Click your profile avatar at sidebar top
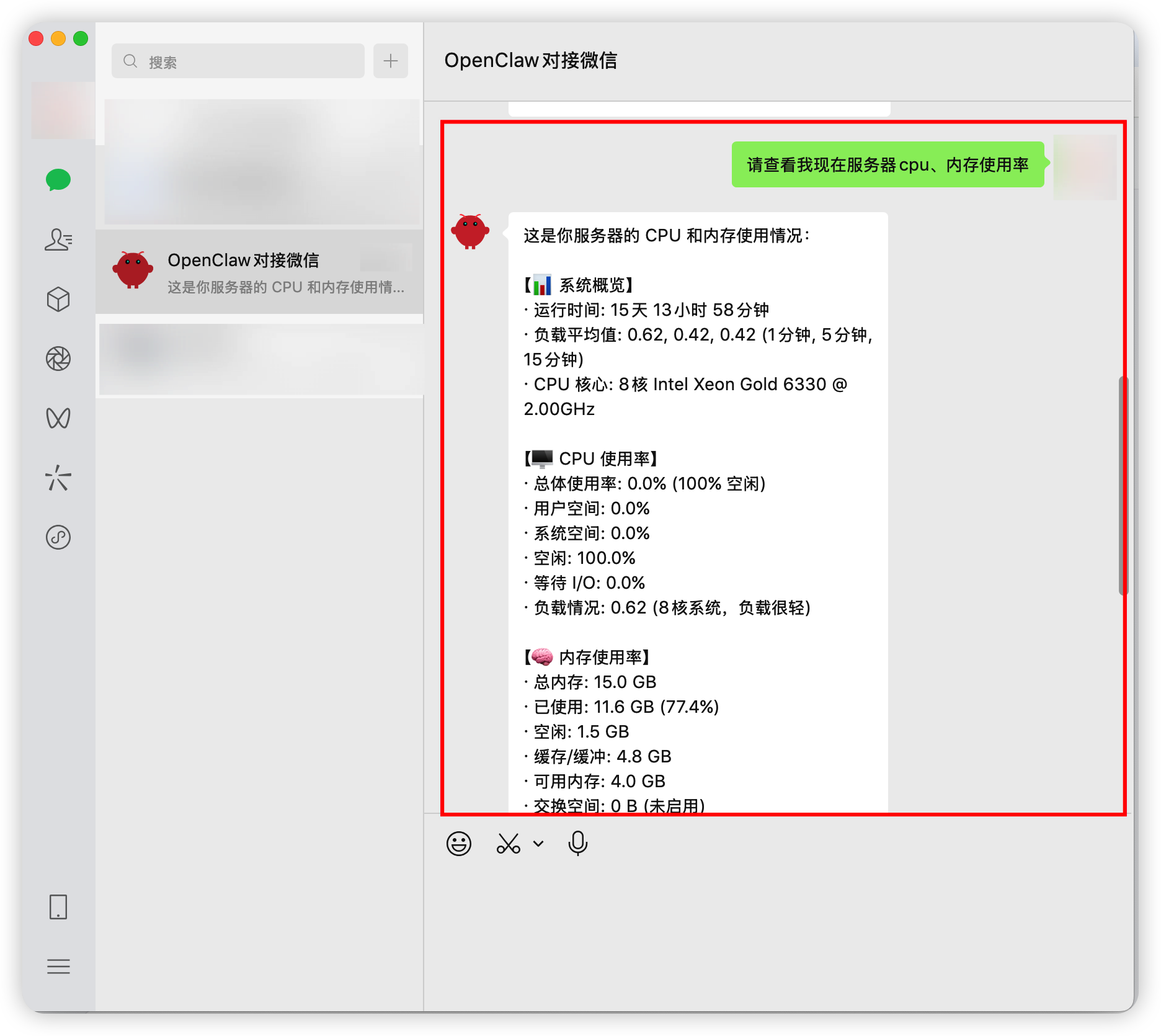The image size is (1161, 1036). [62, 110]
